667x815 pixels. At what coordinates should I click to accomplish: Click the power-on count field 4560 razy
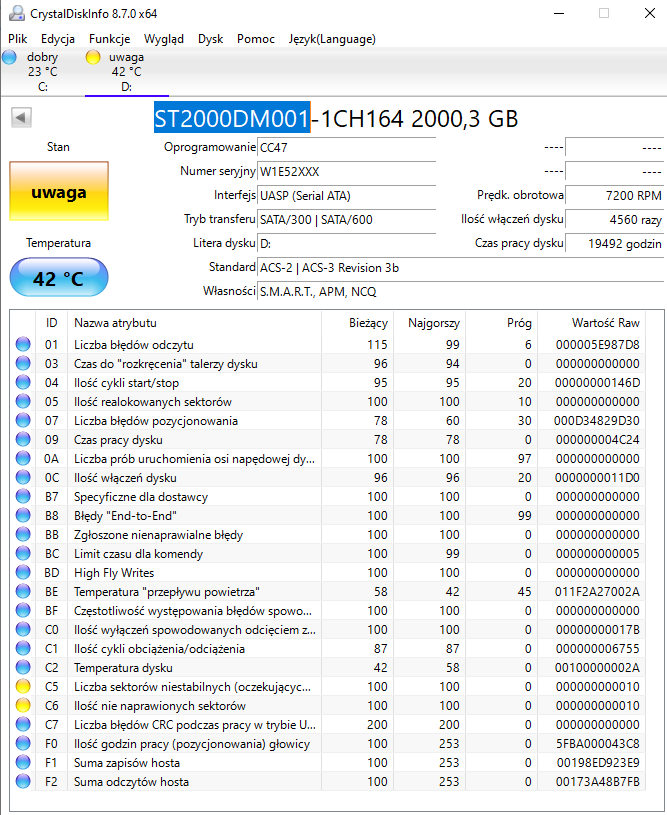coord(614,219)
